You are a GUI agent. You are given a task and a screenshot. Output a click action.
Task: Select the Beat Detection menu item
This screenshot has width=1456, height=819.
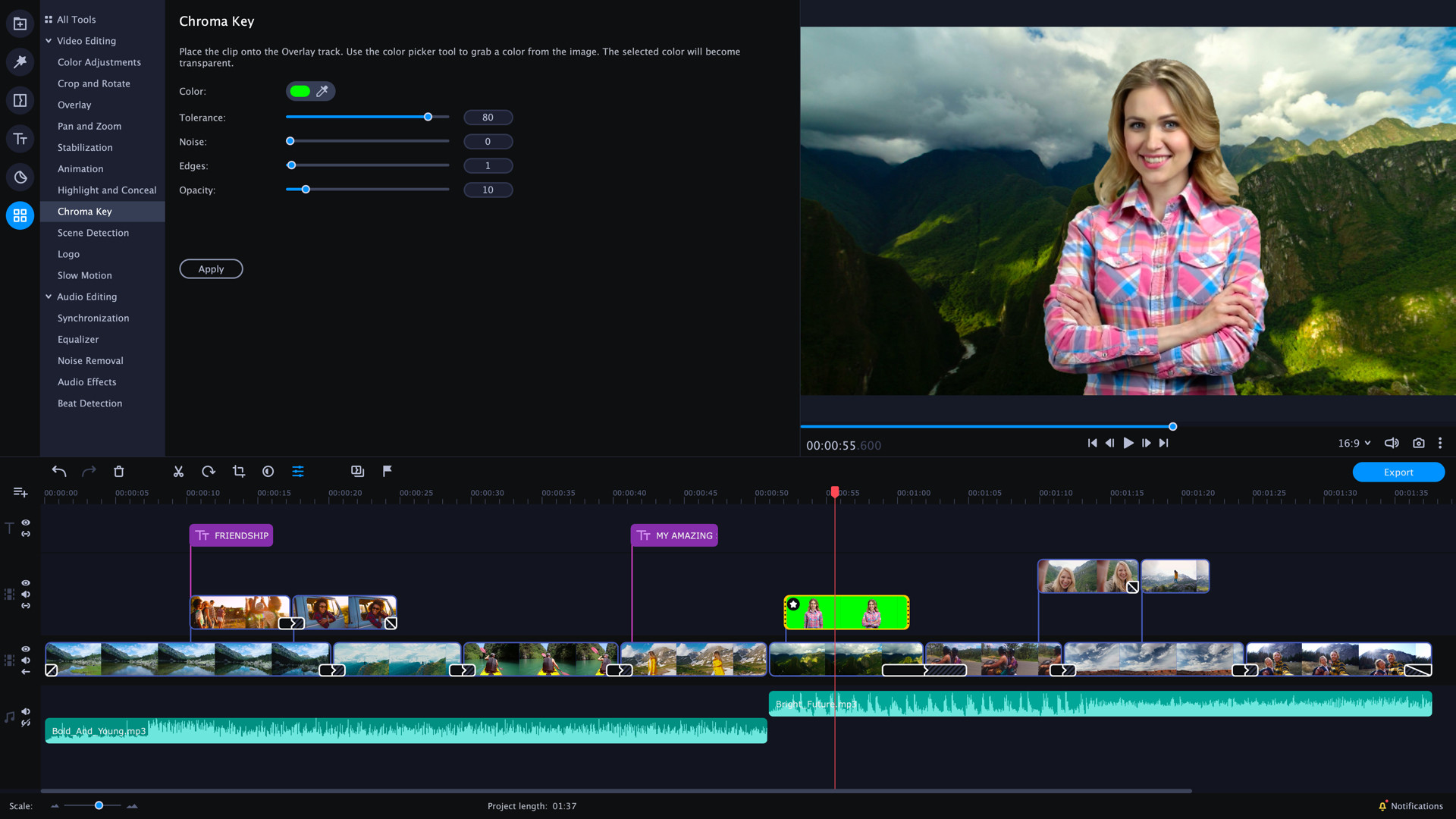89,402
